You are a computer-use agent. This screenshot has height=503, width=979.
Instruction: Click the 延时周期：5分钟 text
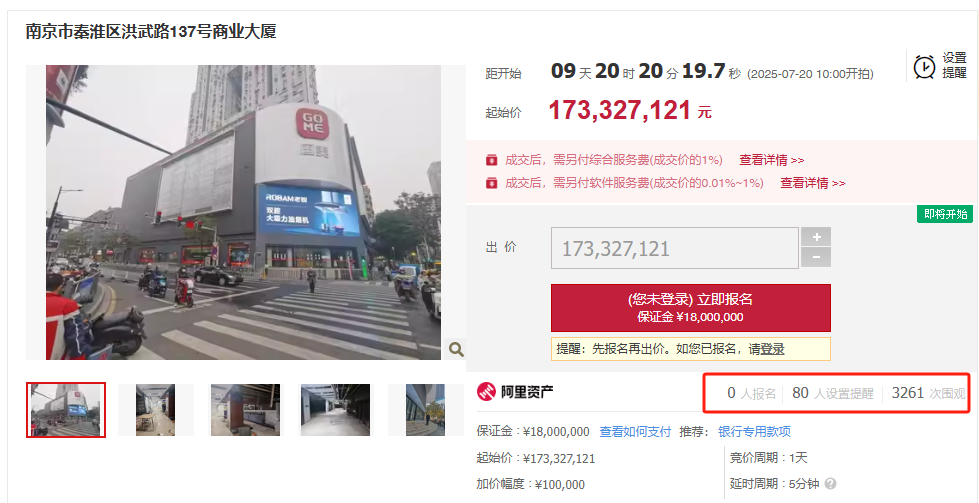[x=774, y=483]
